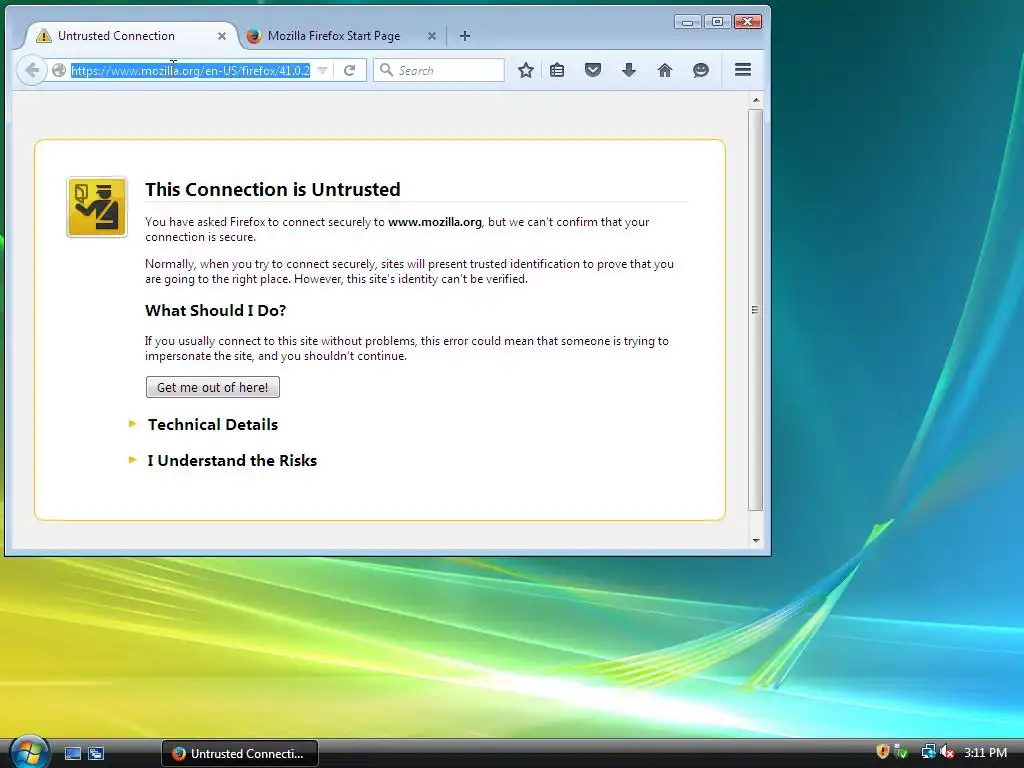The image size is (1024, 768).
Task: Click scrollbar up arrow
Action: tap(756, 101)
